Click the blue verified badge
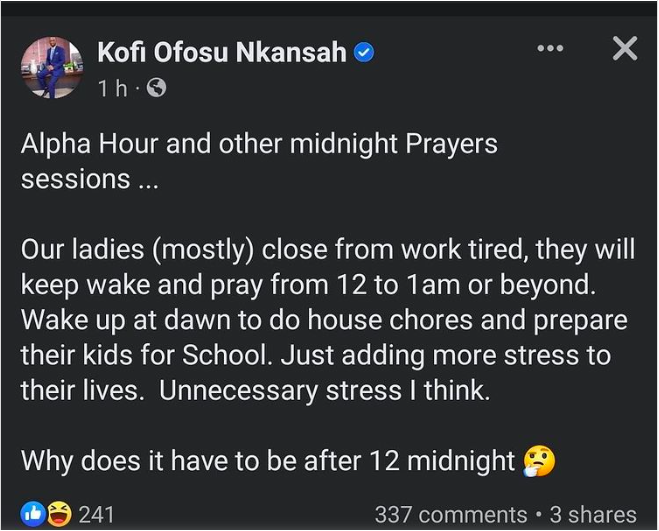This screenshot has width=659, height=531. [x=365, y=53]
